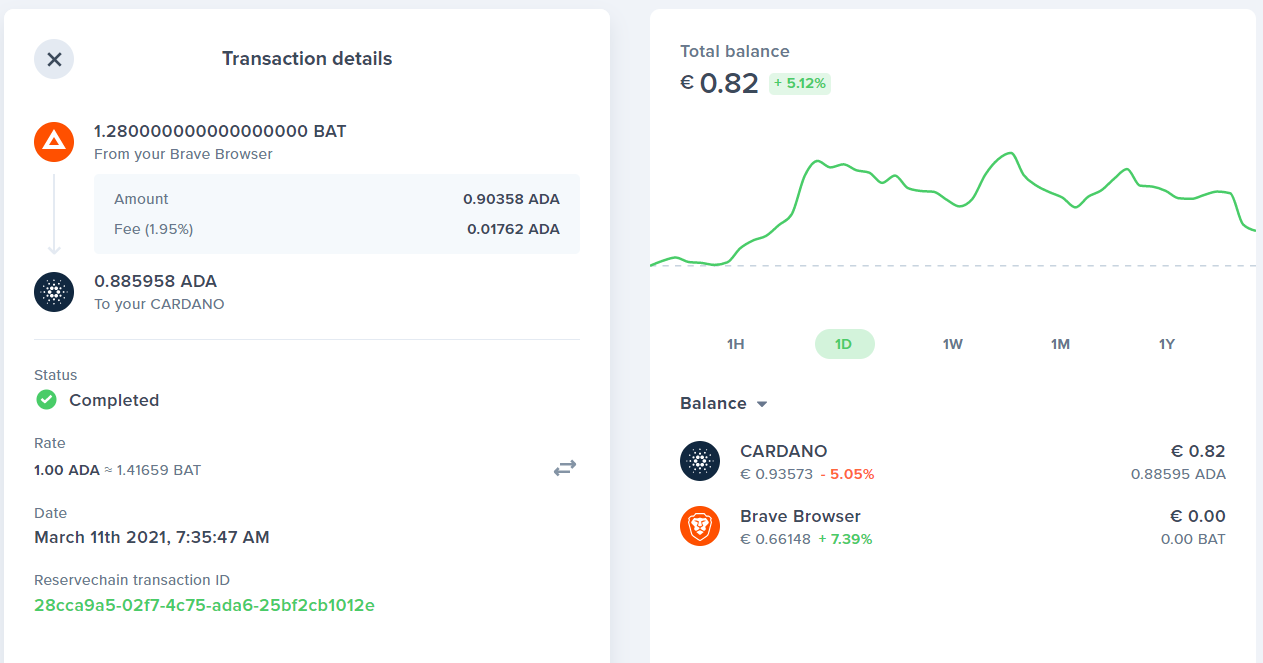1263x663 pixels.
Task: Click the orange BAT token icon
Action: pyautogui.click(x=54, y=142)
